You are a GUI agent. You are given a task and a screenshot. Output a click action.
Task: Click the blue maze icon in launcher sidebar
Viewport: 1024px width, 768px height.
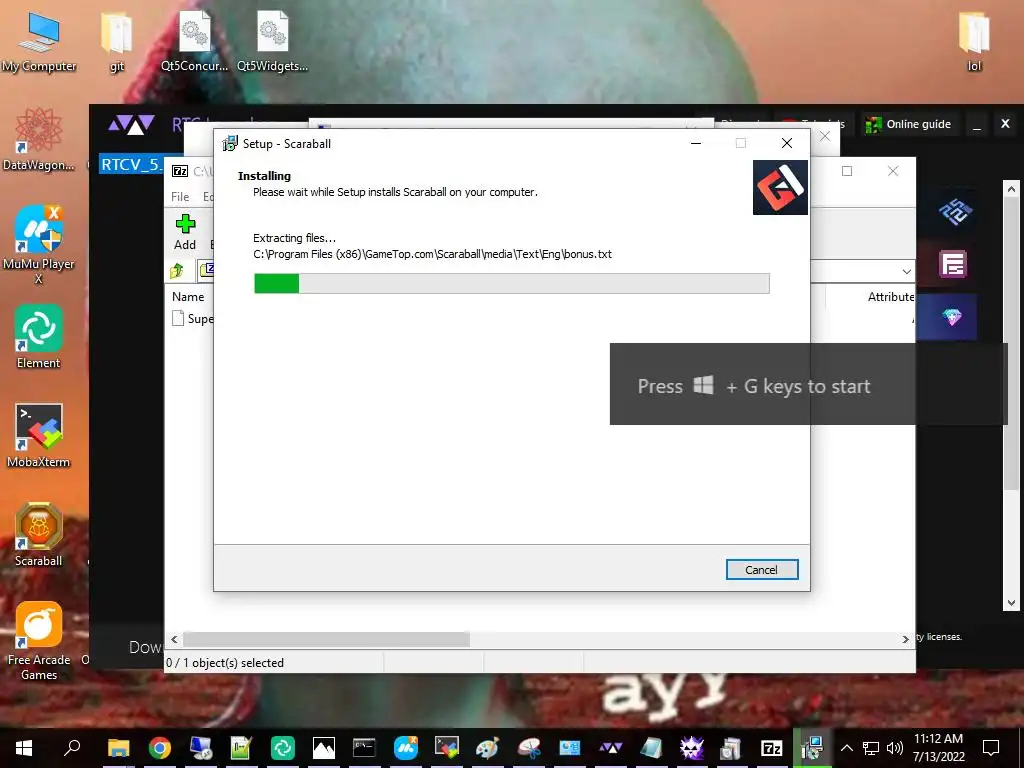coord(954,211)
